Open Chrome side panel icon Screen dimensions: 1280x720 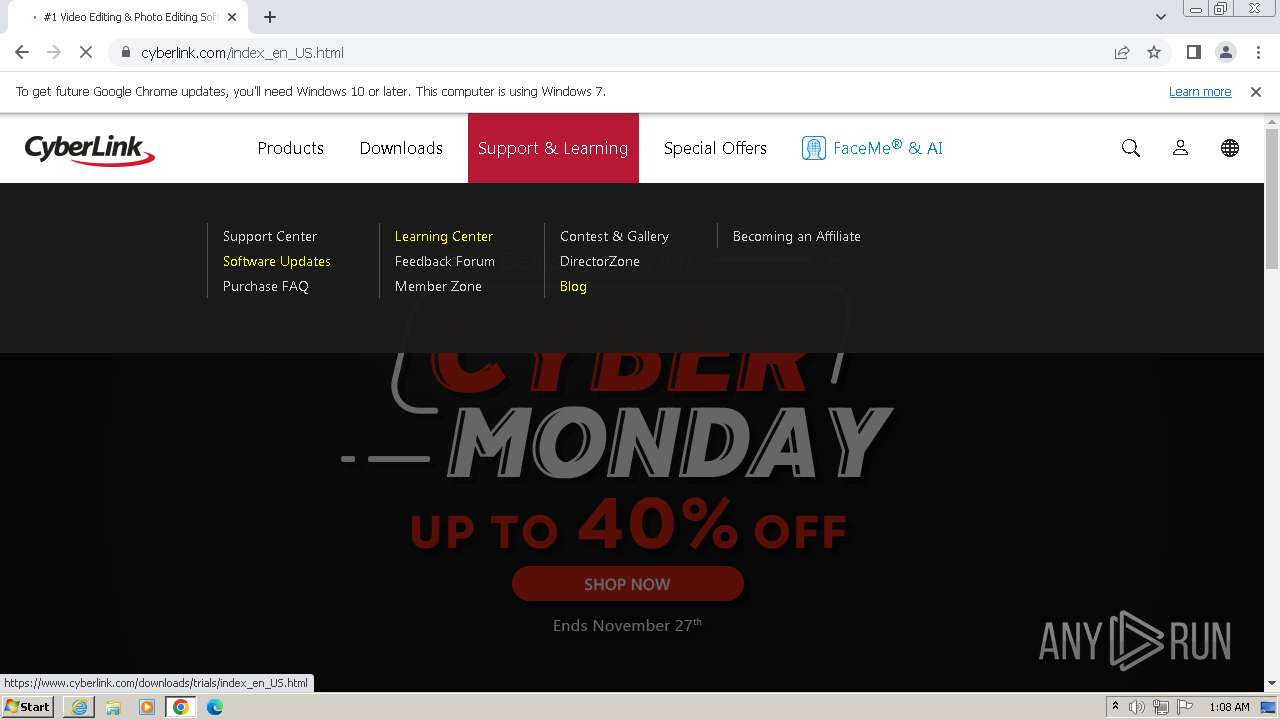pyautogui.click(x=1194, y=53)
